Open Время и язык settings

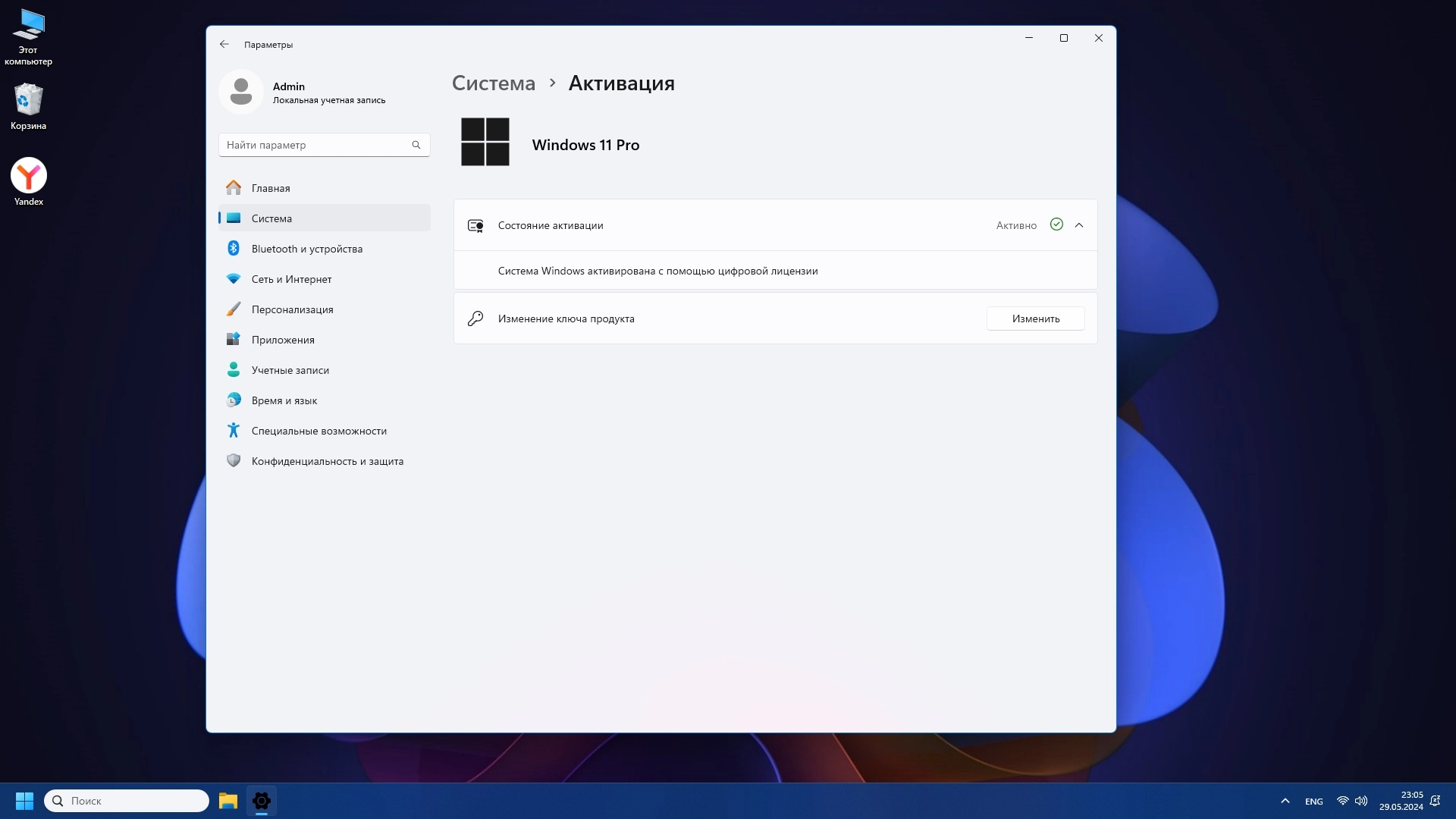(284, 400)
